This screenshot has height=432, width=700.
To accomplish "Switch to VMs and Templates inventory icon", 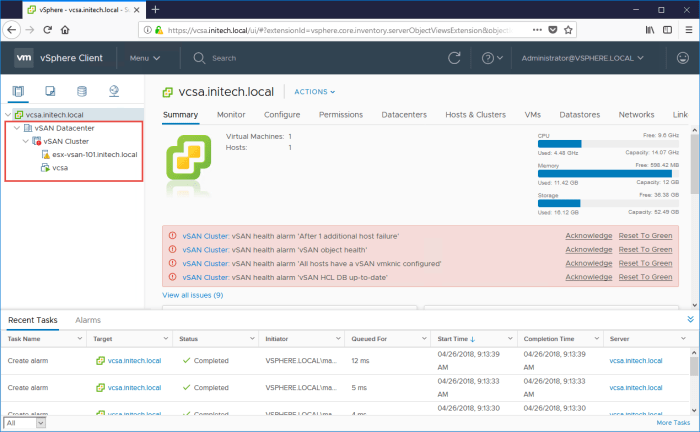I will pyautogui.click(x=50, y=92).
